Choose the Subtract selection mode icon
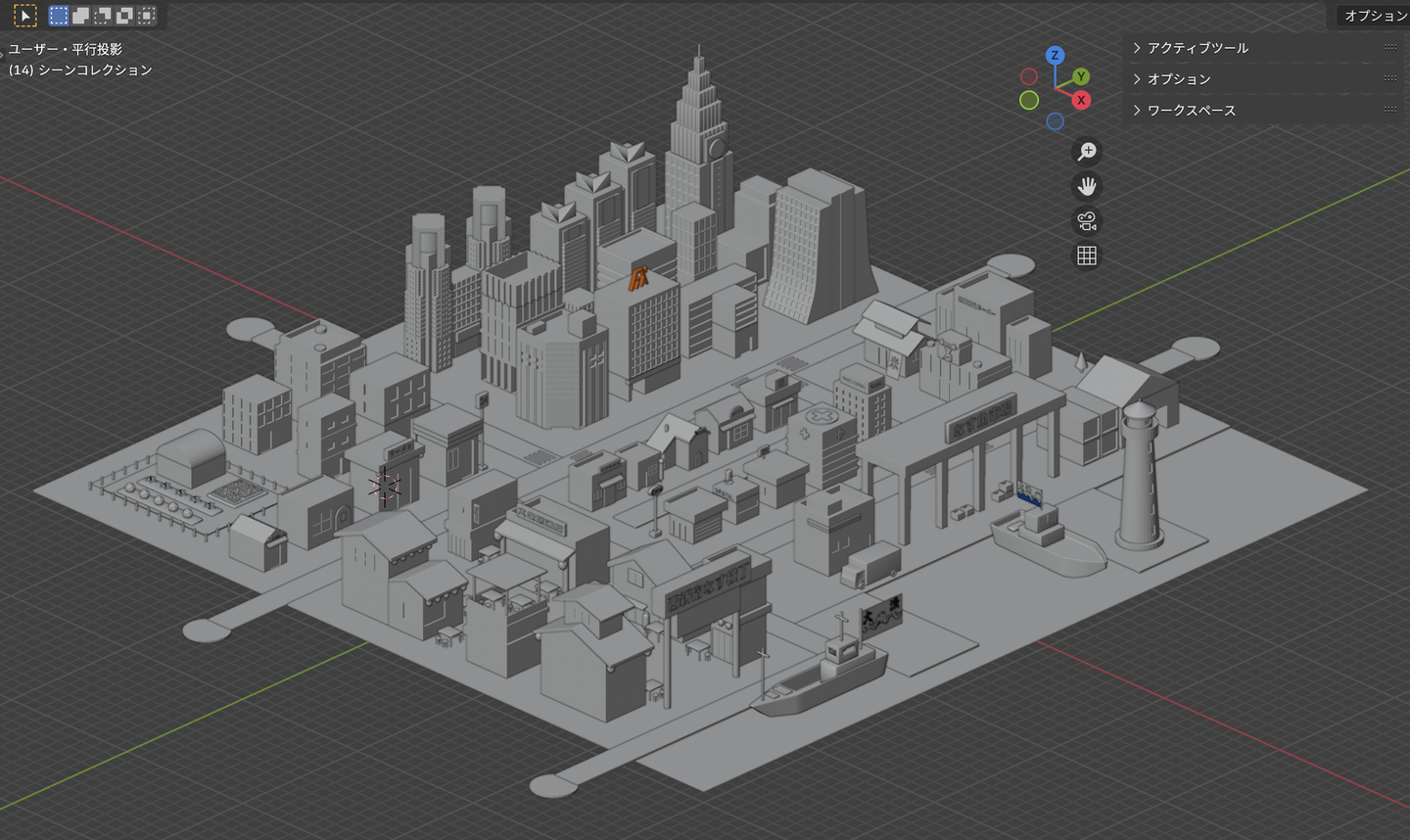Viewport: 1410px width, 840px height. 103,16
